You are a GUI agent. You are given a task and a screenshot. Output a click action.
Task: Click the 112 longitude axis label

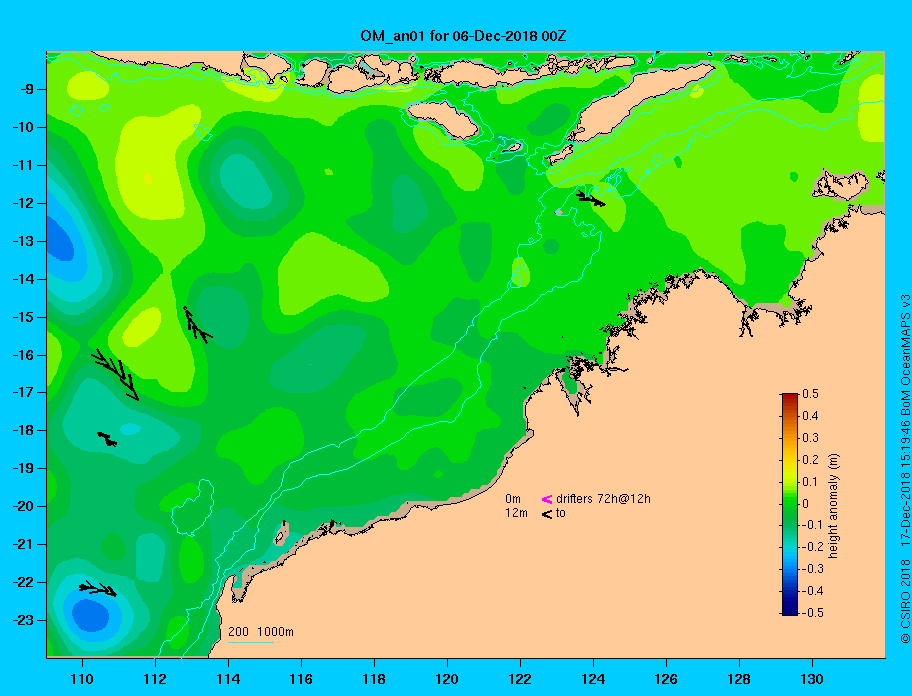pyautogui.click(x=155, y=679)
